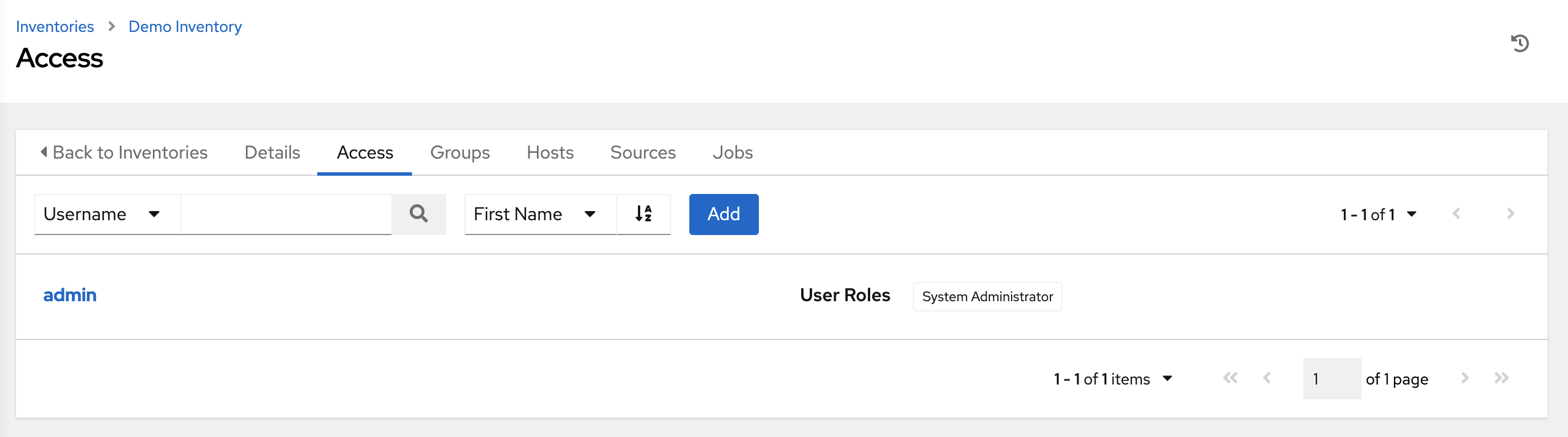Switch to the Hosts tab
The height and width of the screenshot is (437, 1568).
[549, 152]
